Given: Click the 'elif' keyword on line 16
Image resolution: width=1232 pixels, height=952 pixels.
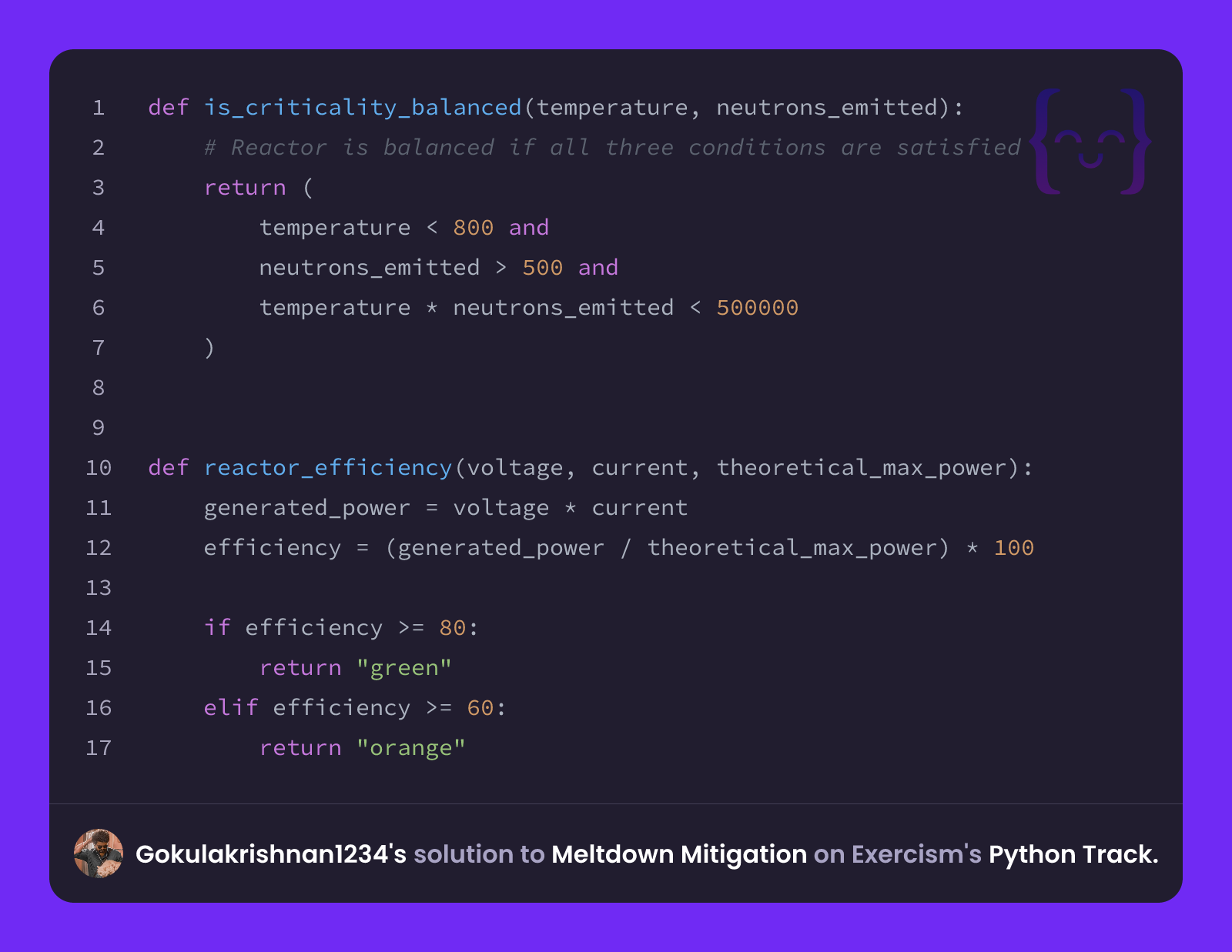Looking at the screenshot, I should (231, 707).
